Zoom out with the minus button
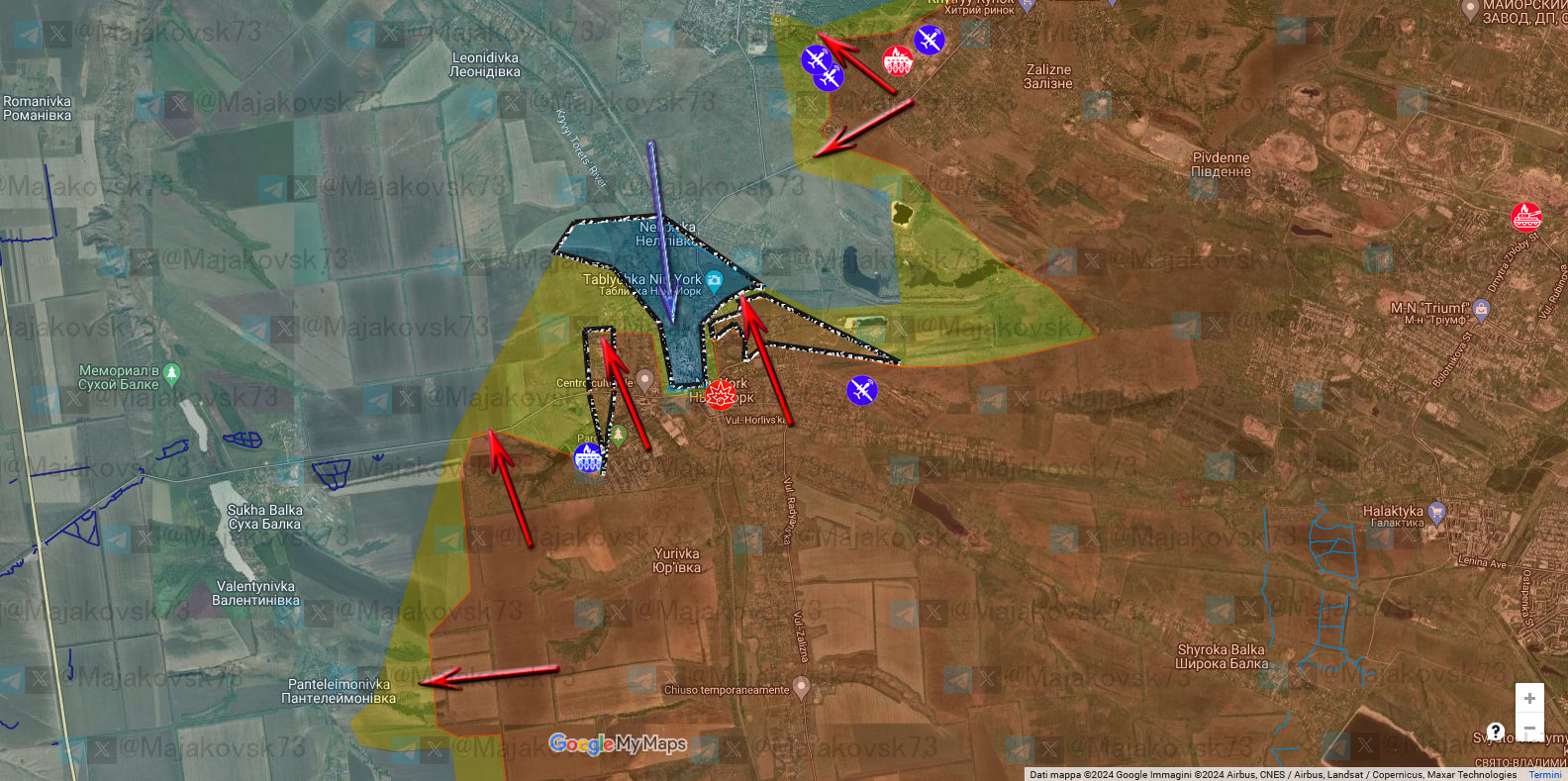 (x=1529, y=728)
